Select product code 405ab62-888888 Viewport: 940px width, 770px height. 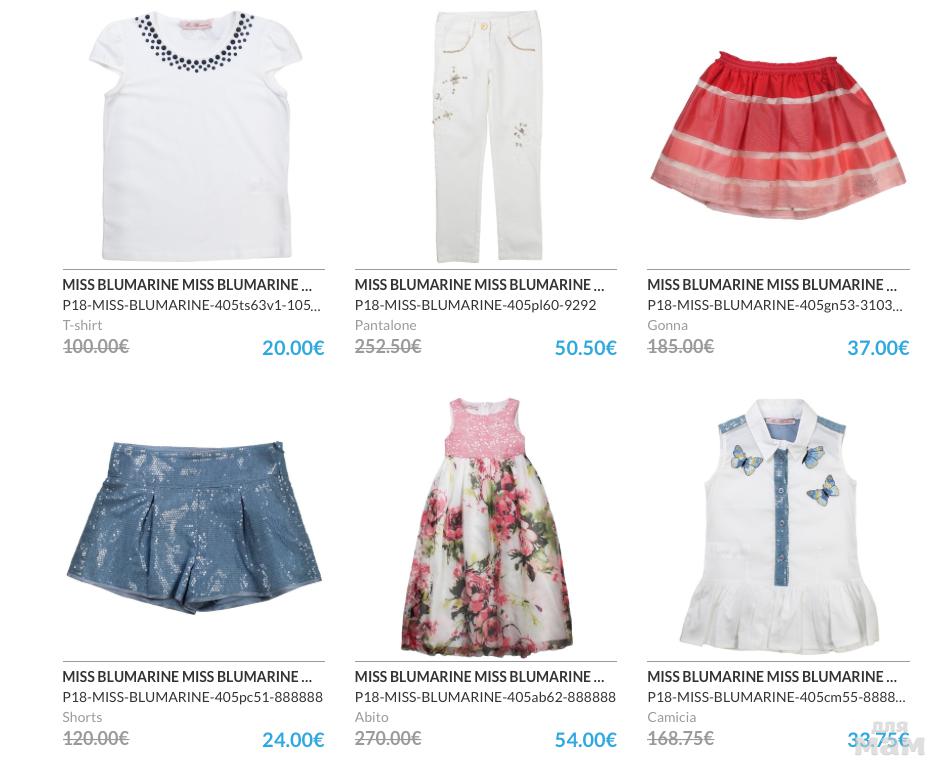pos(485,697)
